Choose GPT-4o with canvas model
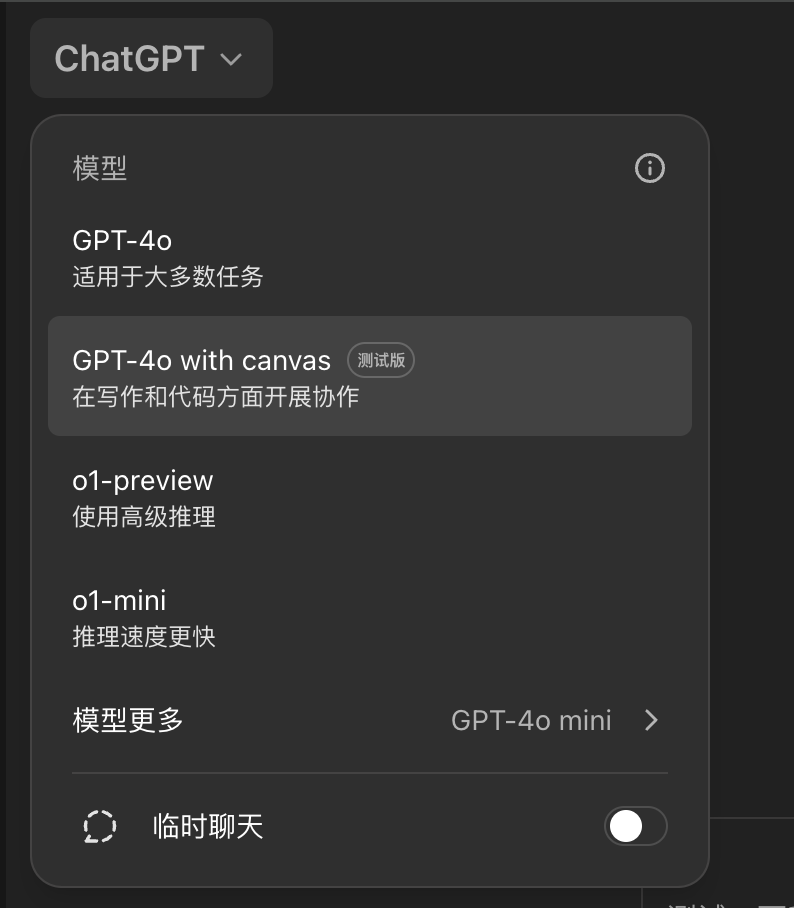The height and width of the screenshot is (908, 794). 202,360
